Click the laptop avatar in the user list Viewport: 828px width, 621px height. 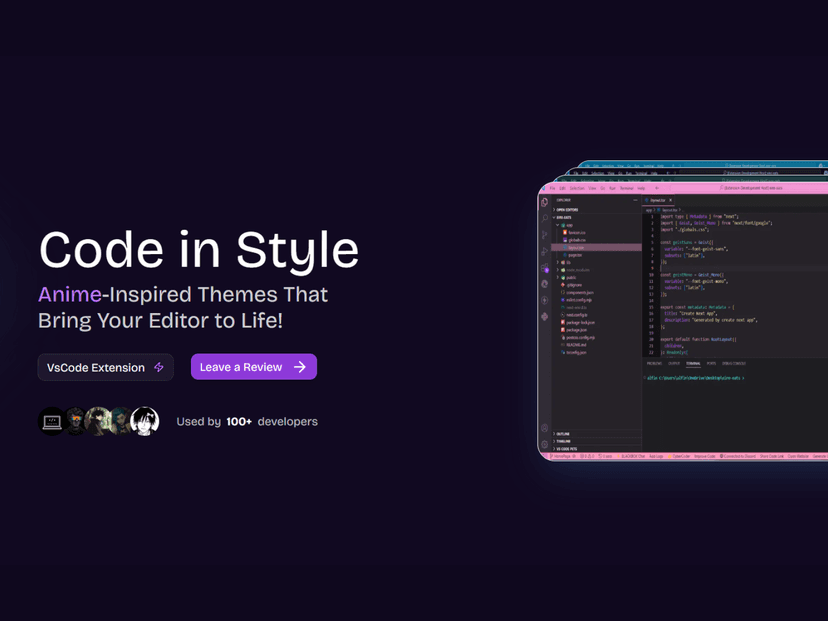click(x=52, y=421)
